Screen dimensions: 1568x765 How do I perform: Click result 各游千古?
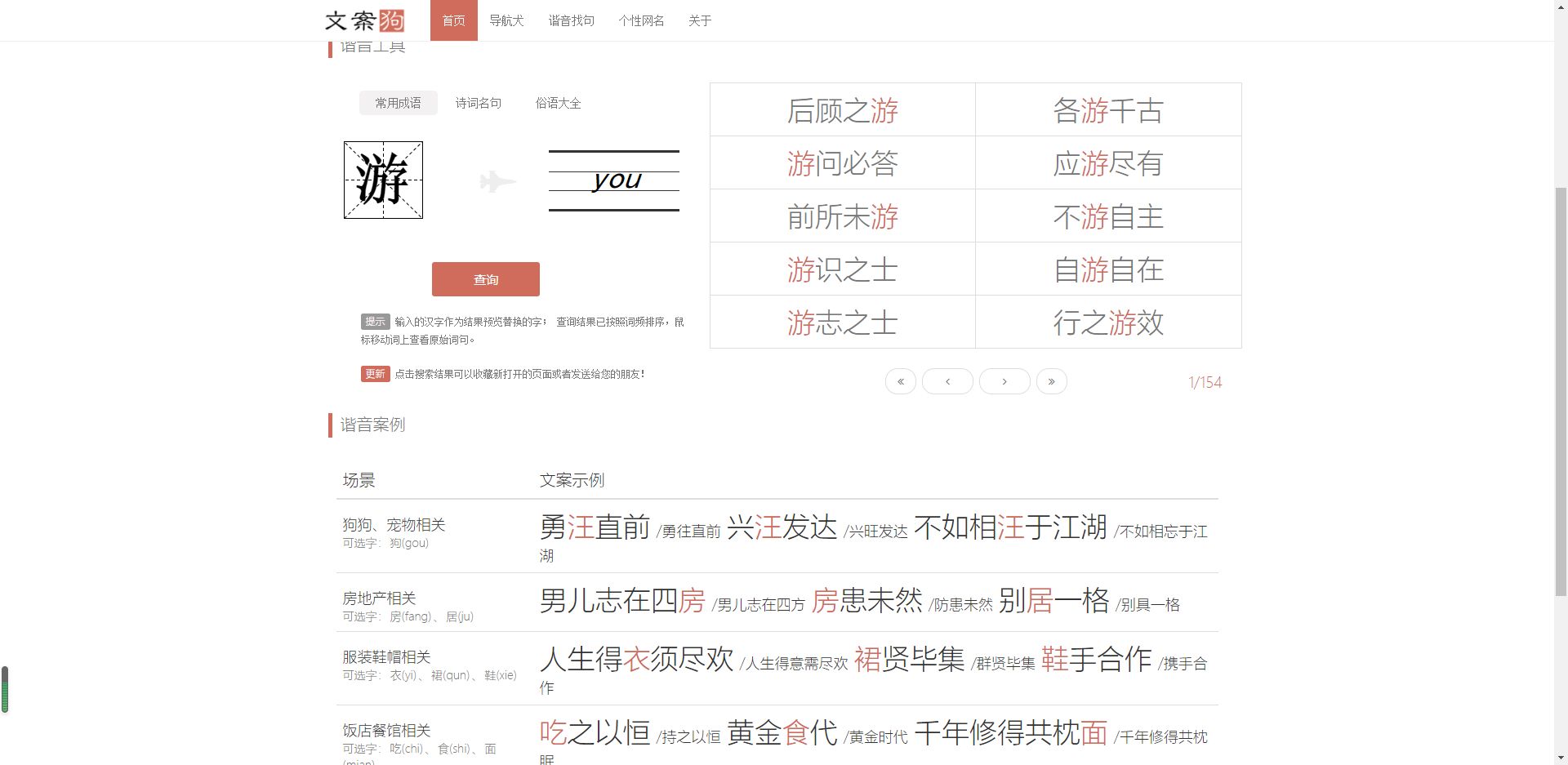point(1108,110)
